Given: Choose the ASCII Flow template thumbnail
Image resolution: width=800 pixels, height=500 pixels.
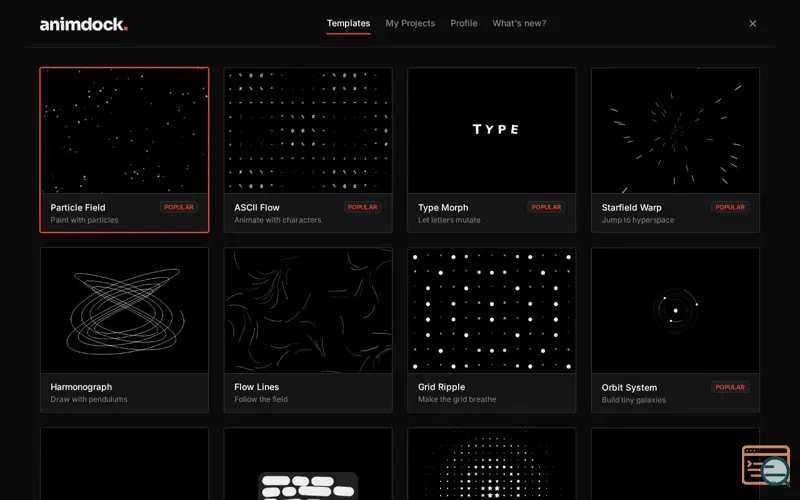Looking at the screenshot, I should click(x=308, y=131).
